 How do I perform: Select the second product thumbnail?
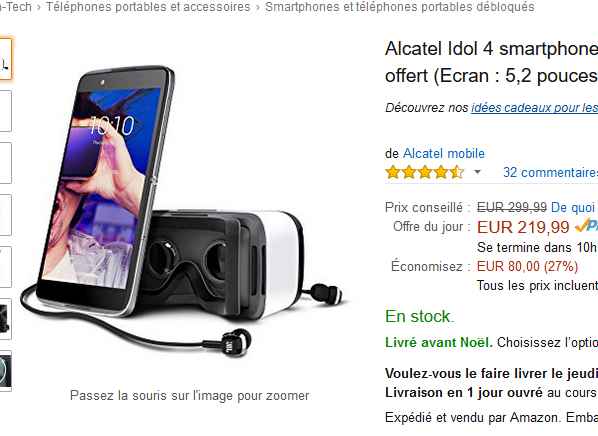click(5, 111)
